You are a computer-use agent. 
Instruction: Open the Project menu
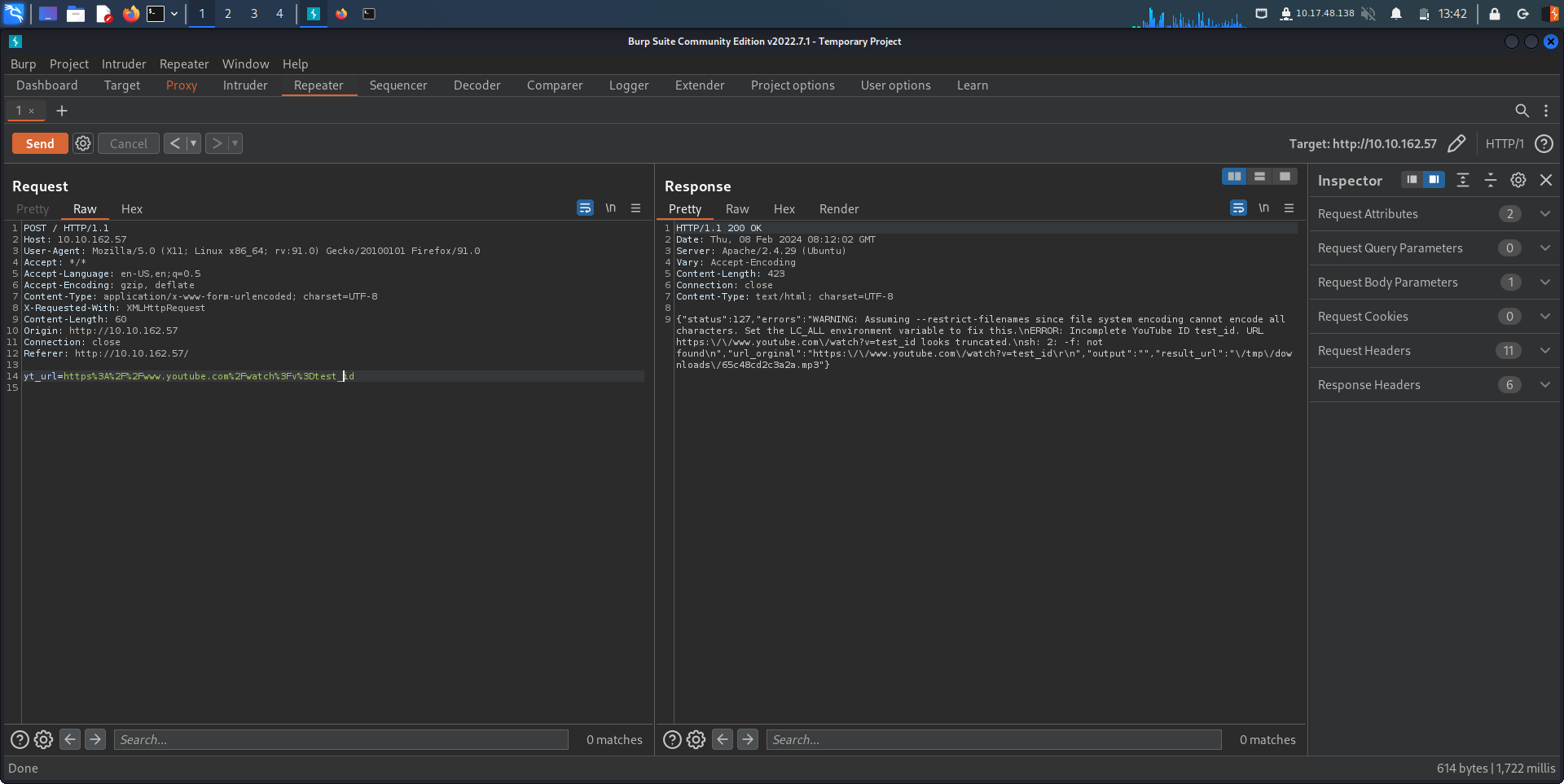coord(69,64)
